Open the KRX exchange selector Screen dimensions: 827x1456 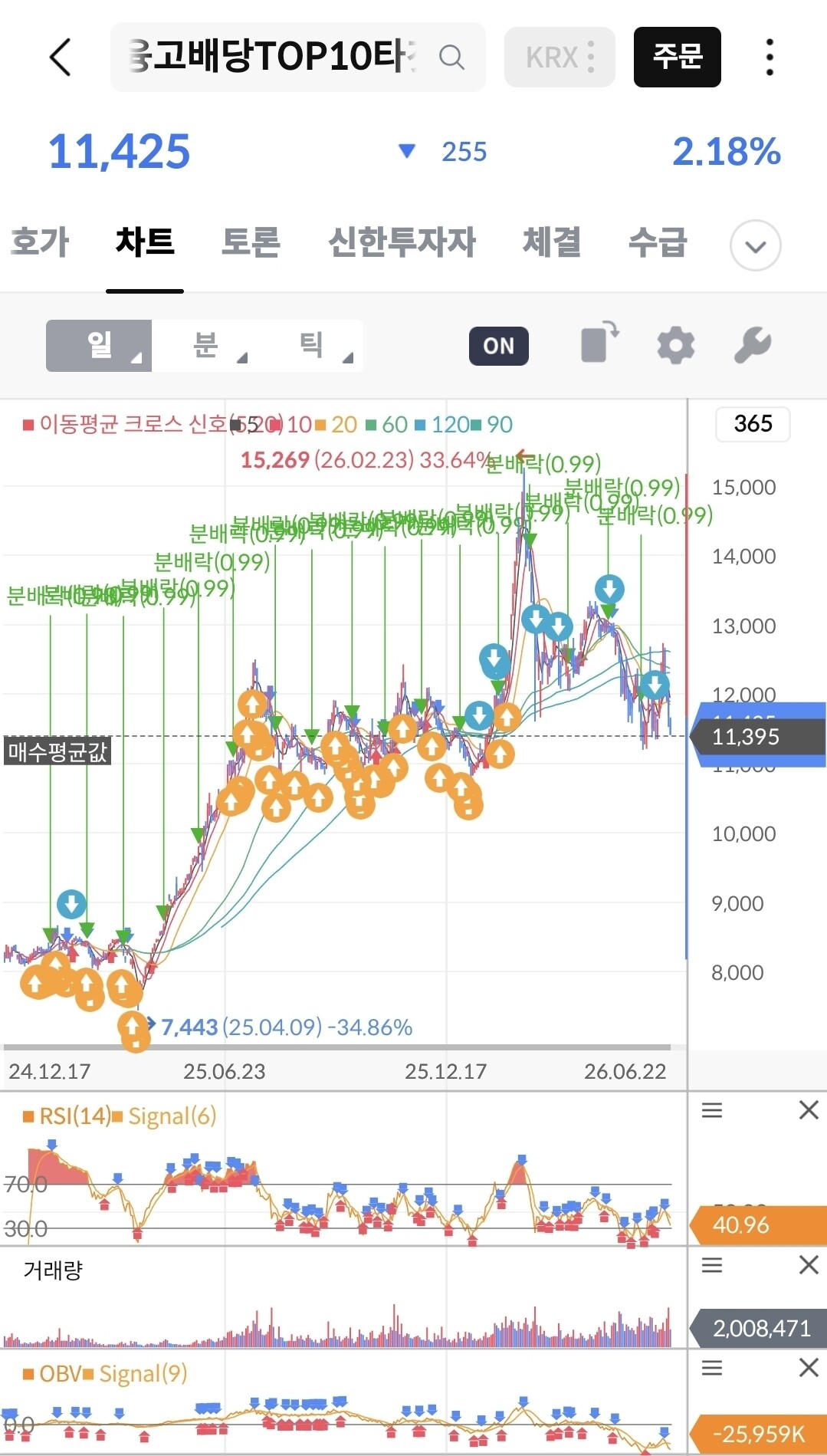pyautogui.click(x=560, y=58)
